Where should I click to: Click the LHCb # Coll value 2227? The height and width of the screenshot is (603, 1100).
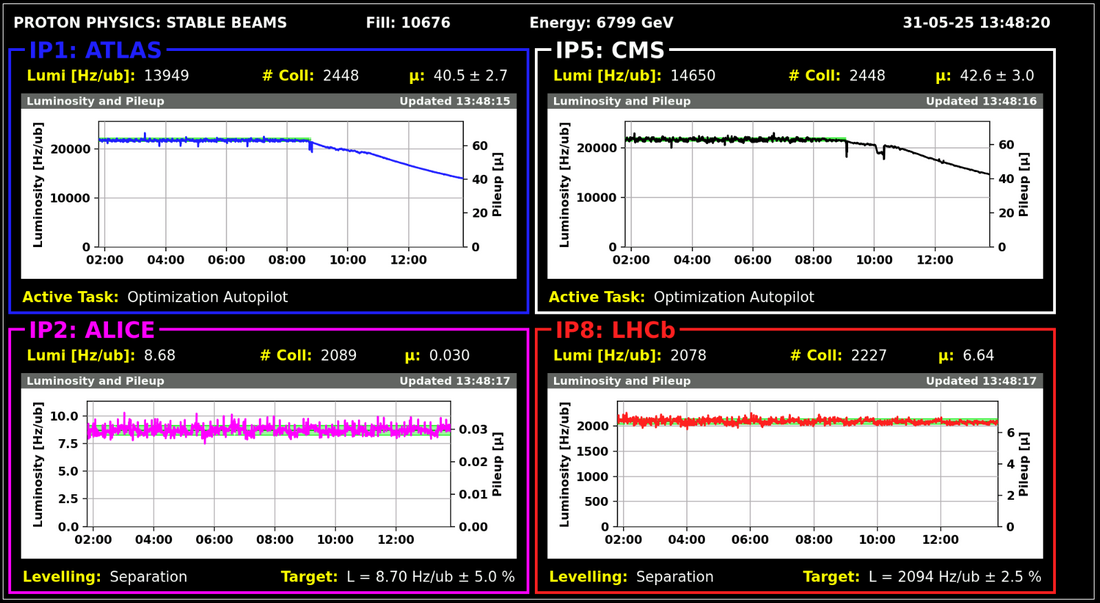click(868, 355)
